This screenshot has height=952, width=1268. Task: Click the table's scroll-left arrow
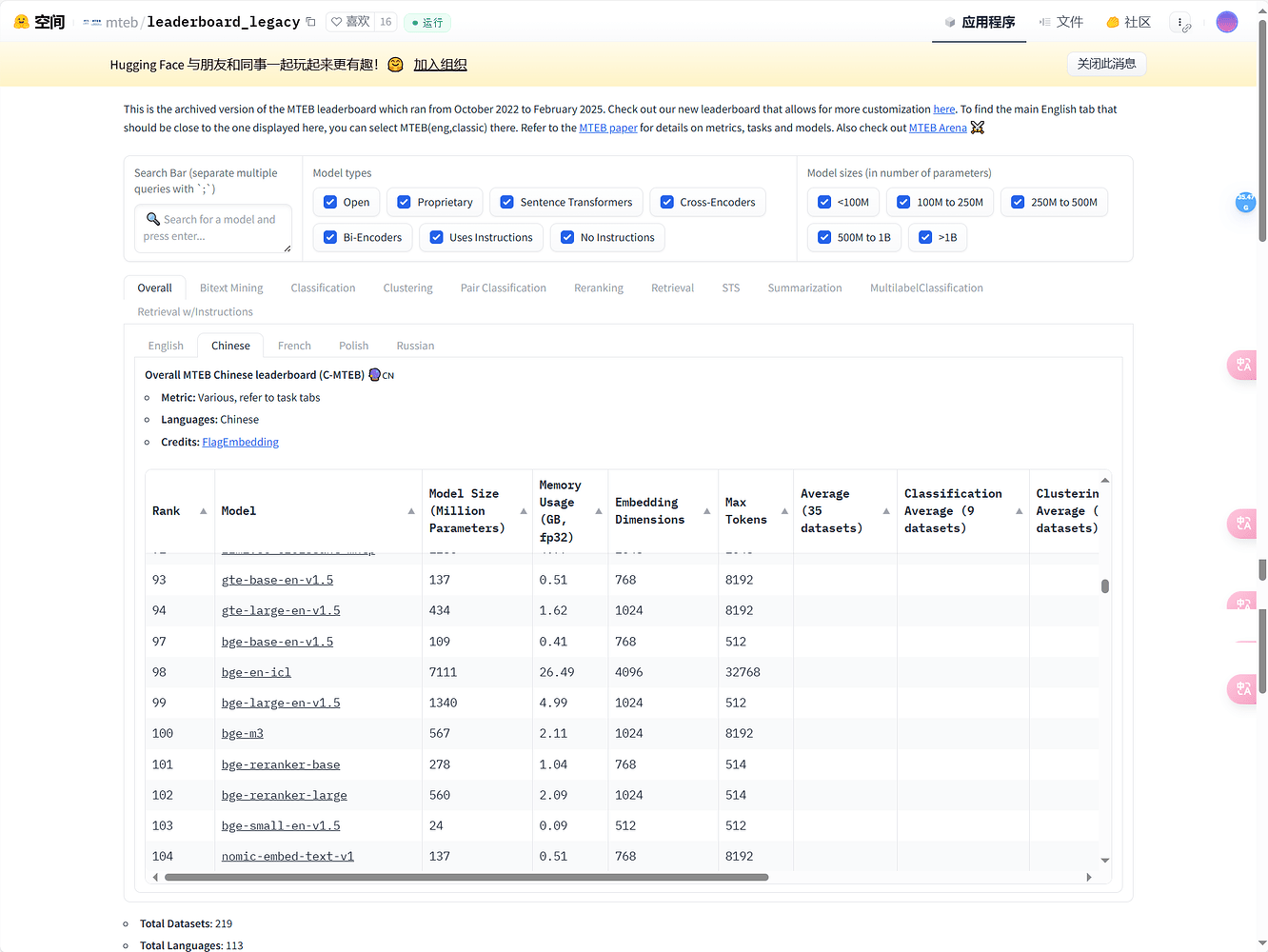156,878
